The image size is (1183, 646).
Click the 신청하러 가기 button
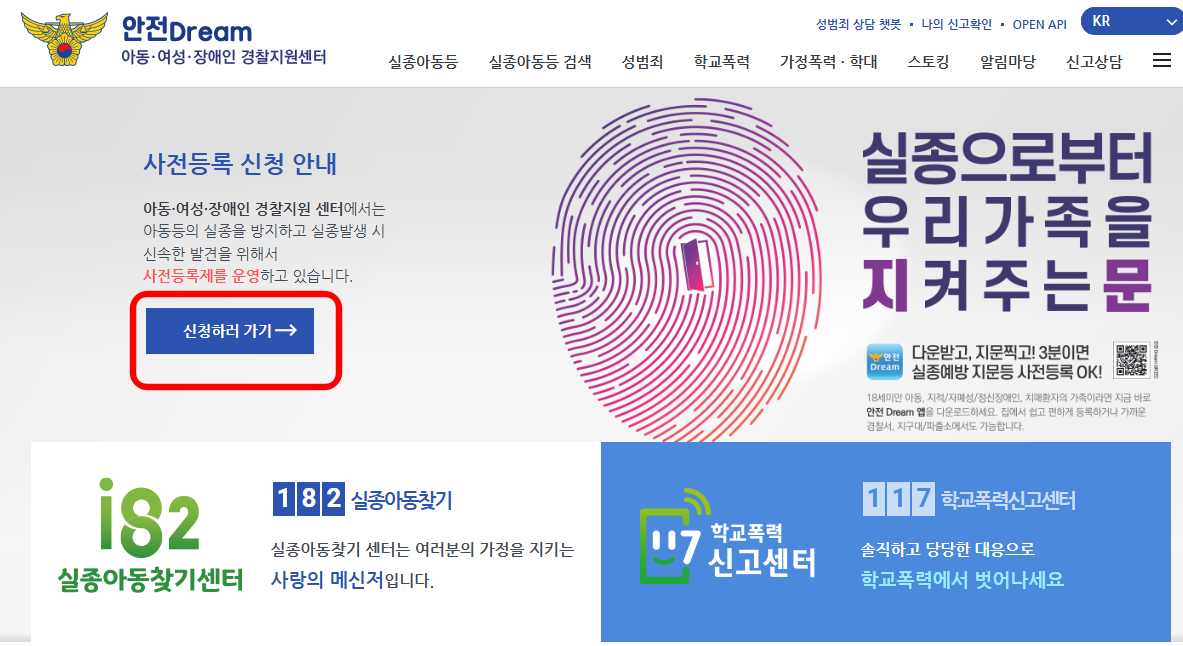coord(230,331)
